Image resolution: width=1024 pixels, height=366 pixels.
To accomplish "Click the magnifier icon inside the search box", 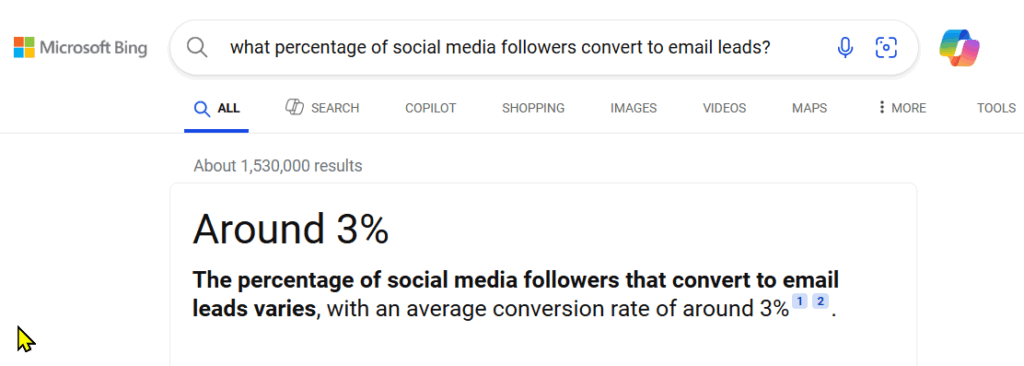I will point(197,47).
